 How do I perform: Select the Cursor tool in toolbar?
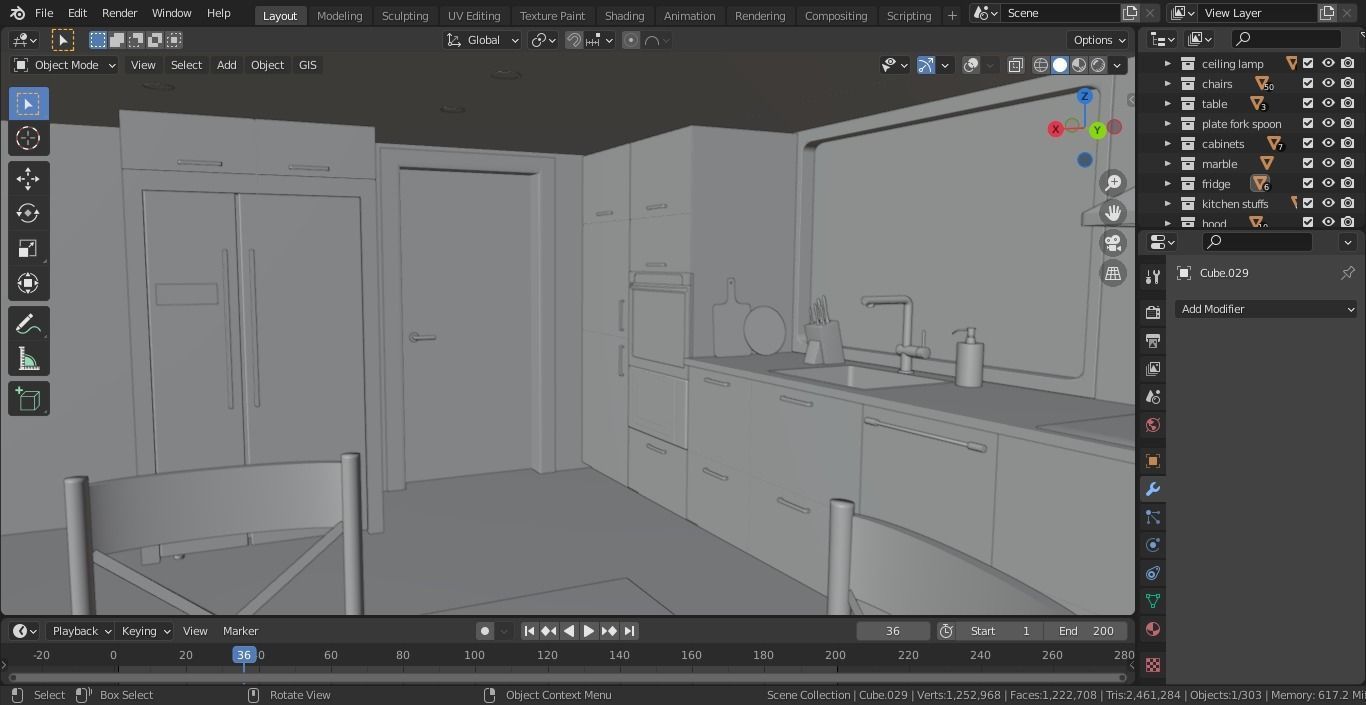28,138
